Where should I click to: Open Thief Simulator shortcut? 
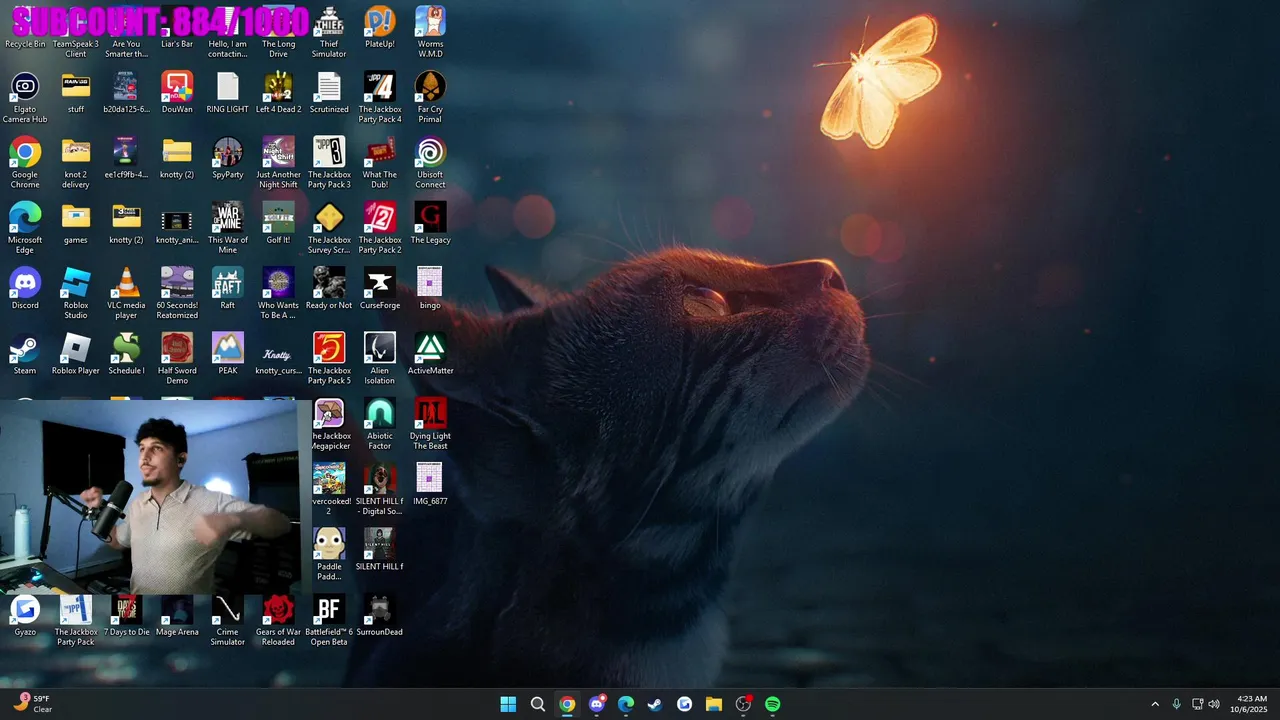coord(329,33)
